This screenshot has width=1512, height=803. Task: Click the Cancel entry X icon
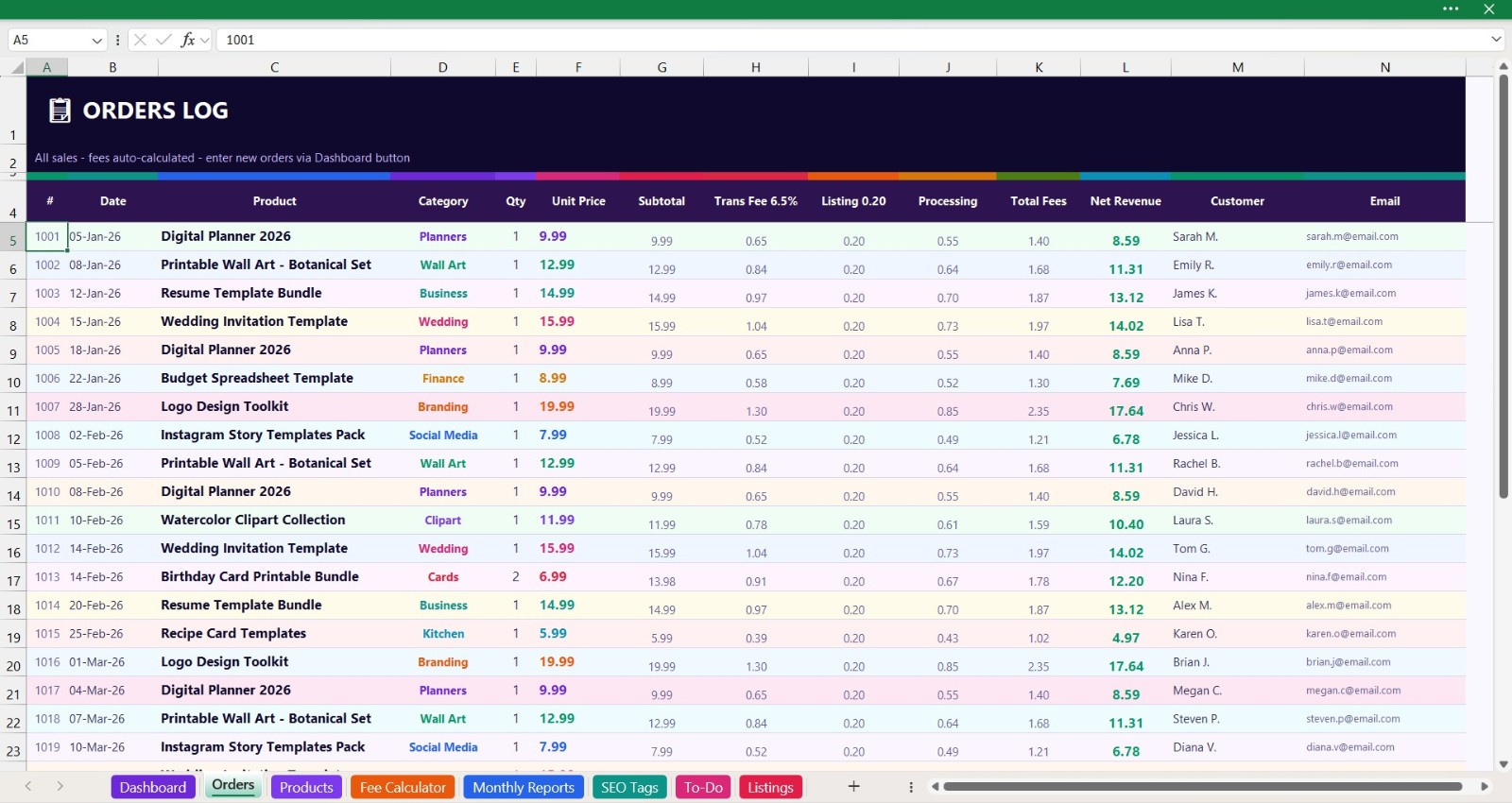[x=140, y=40]
